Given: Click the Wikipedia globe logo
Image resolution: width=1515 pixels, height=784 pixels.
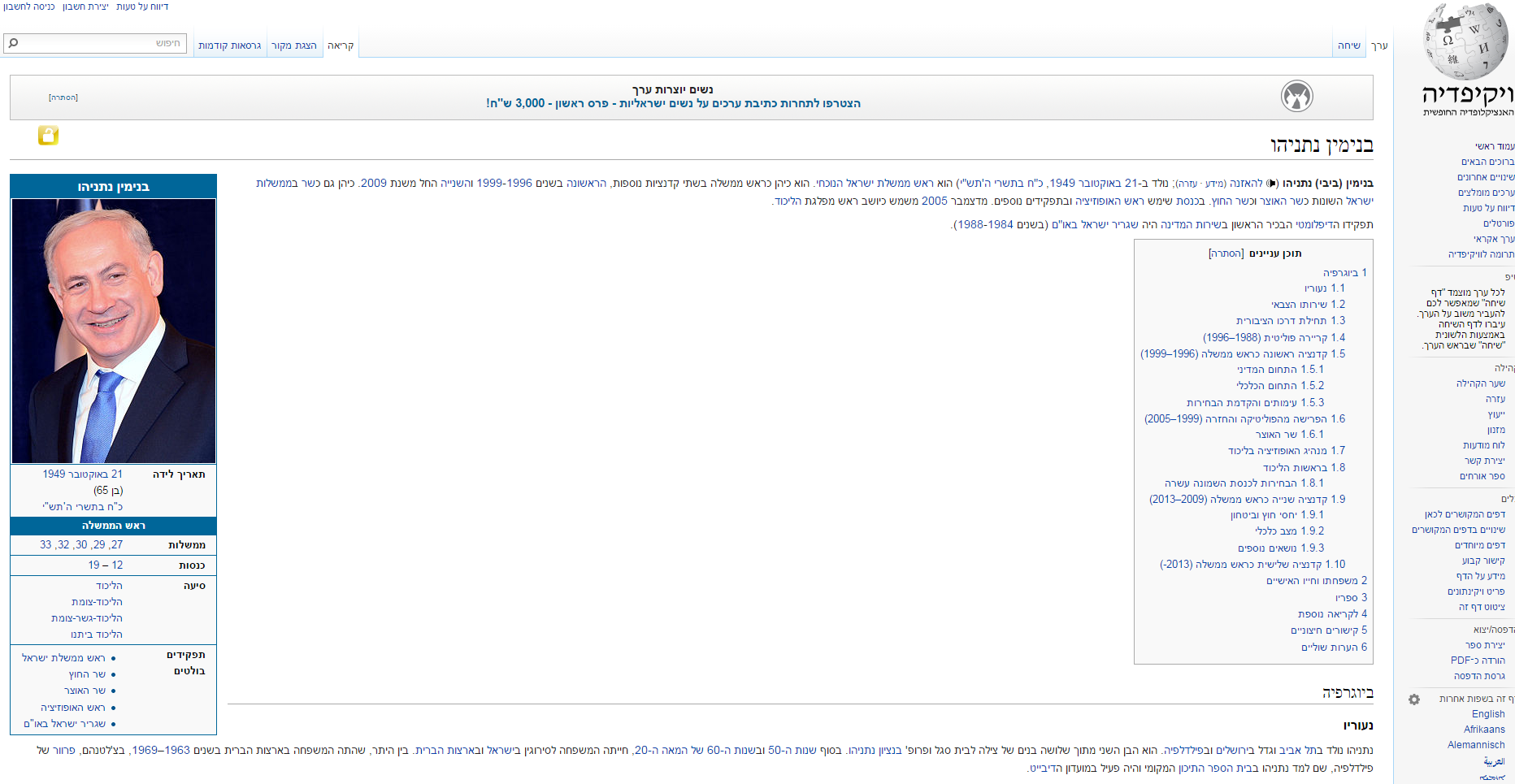Looking at the screenshot, I should pyautogui.click(x=1467, y=42).
